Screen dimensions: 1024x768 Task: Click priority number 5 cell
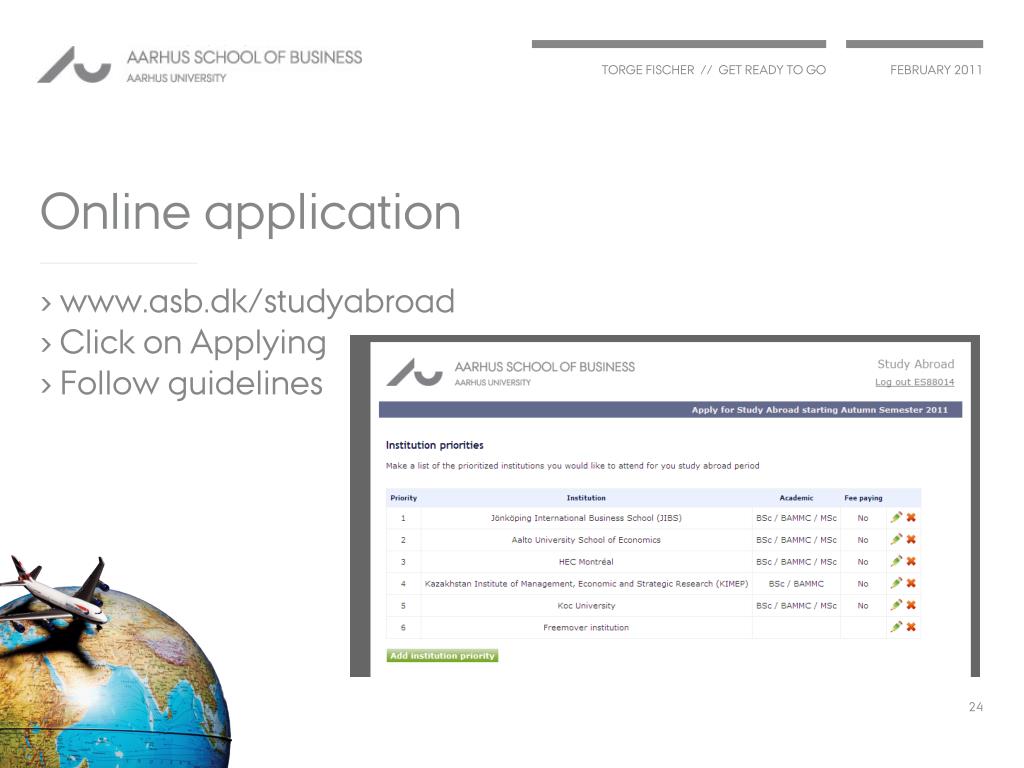tap(403, 605)
